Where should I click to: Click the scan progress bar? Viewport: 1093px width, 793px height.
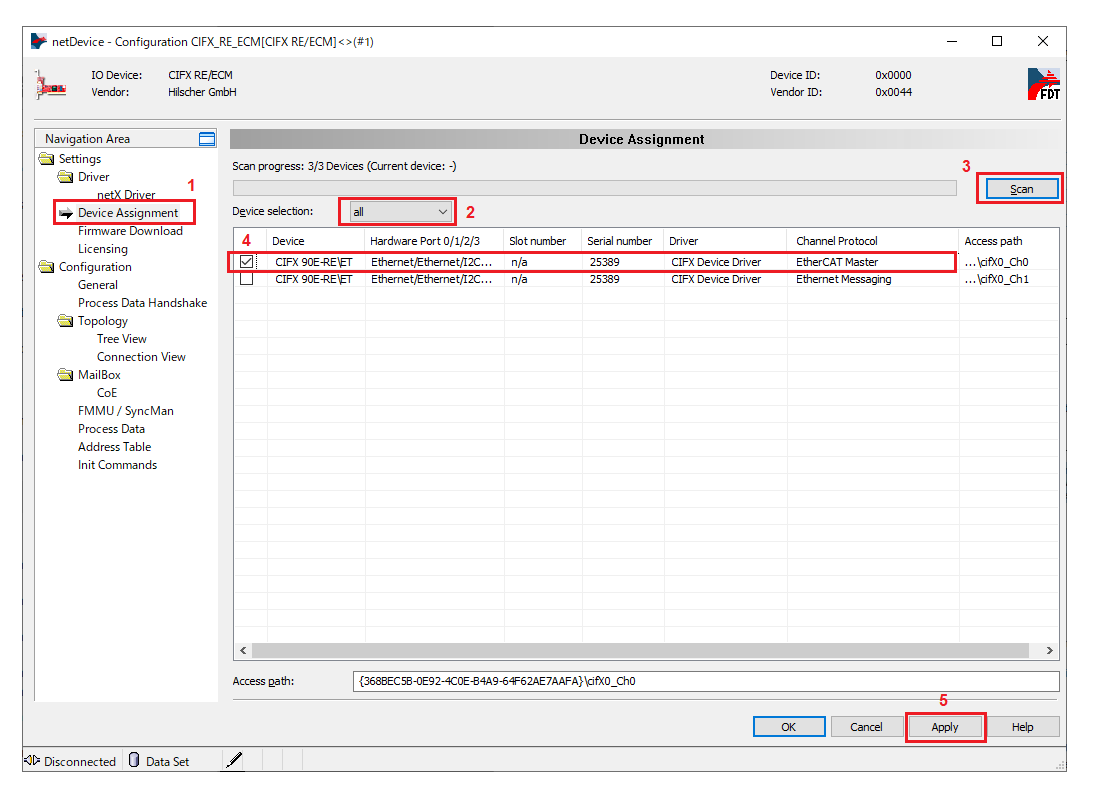(594, 188)
